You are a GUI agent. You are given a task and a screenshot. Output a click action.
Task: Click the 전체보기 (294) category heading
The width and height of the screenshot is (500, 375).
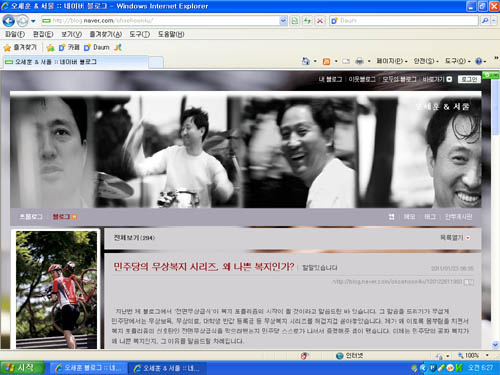point(134,238)
